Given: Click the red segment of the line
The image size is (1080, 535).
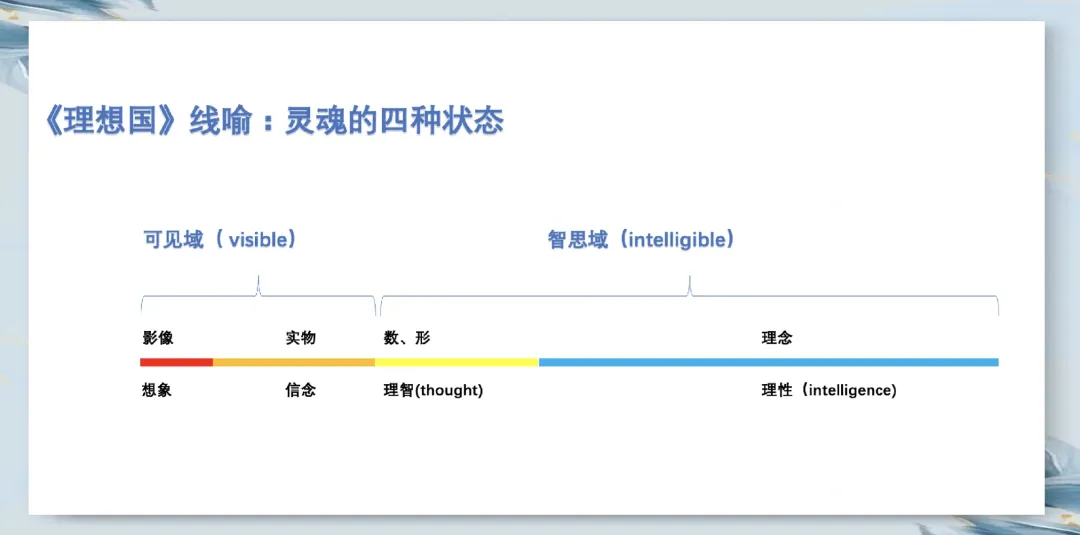Looking at the screenshot, I should (176, 362).
